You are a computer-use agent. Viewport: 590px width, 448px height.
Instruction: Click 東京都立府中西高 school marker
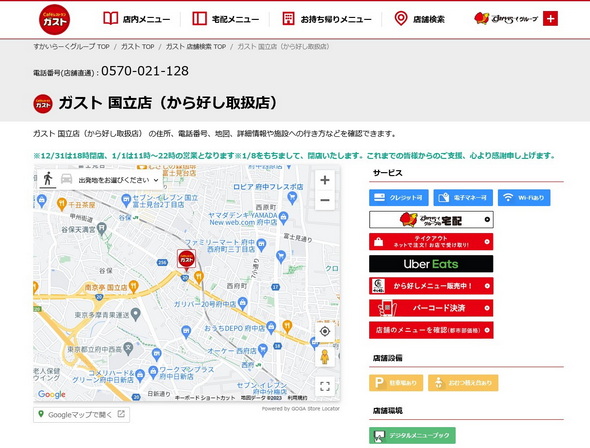click(x=128, y=349)
